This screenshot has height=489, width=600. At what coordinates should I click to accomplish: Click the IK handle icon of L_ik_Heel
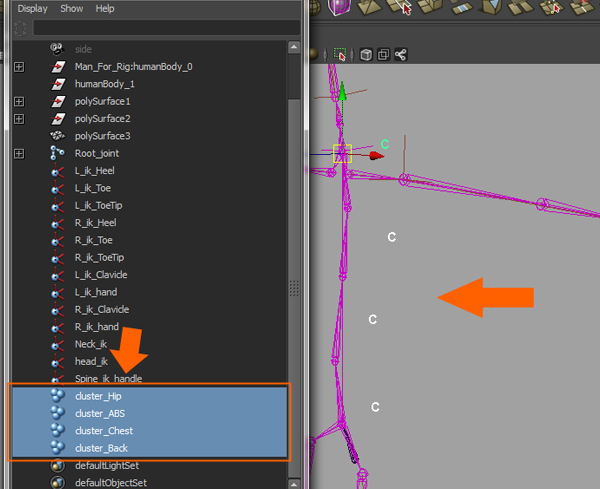tap(57, 171)
